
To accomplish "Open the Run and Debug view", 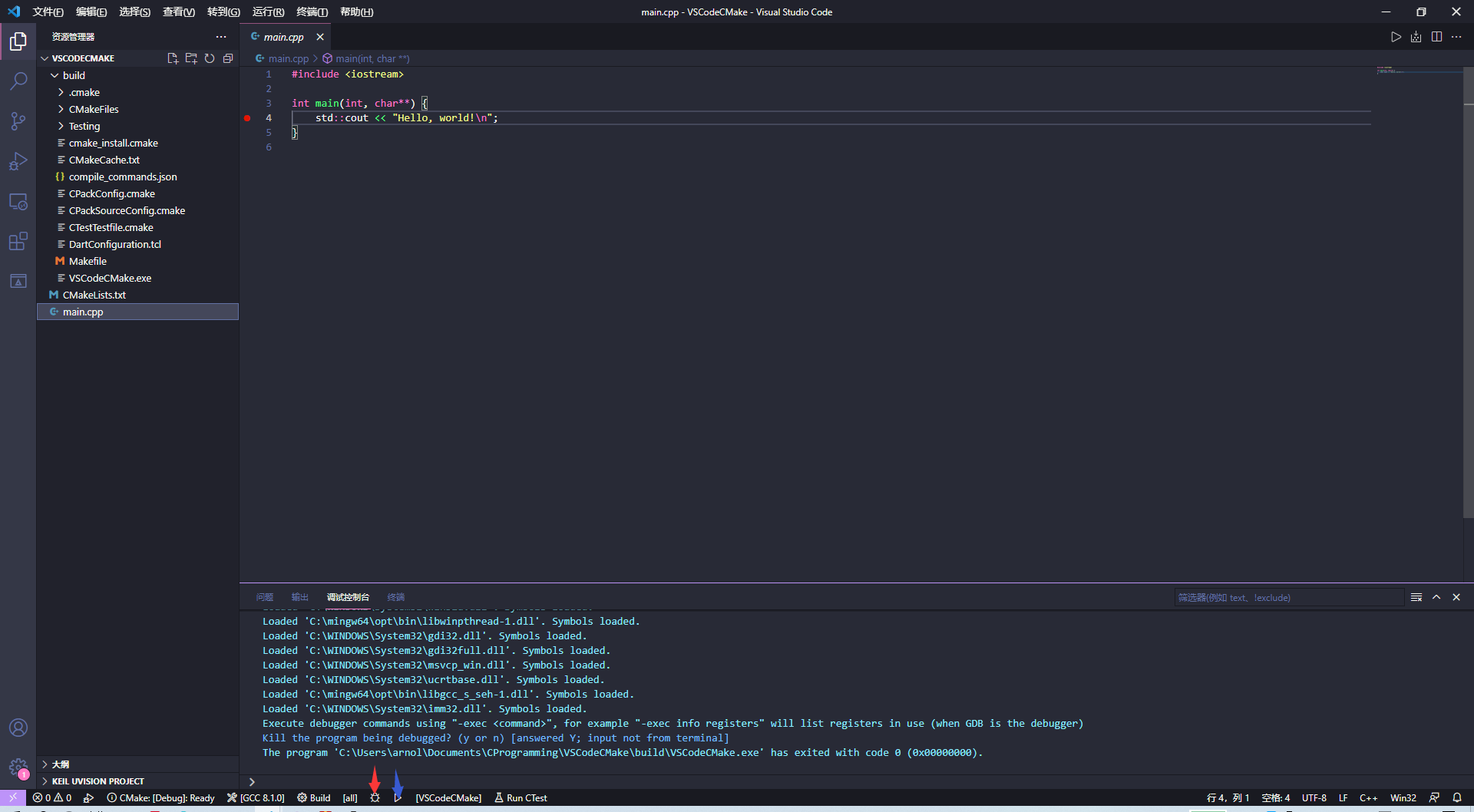I will [18, 161].
